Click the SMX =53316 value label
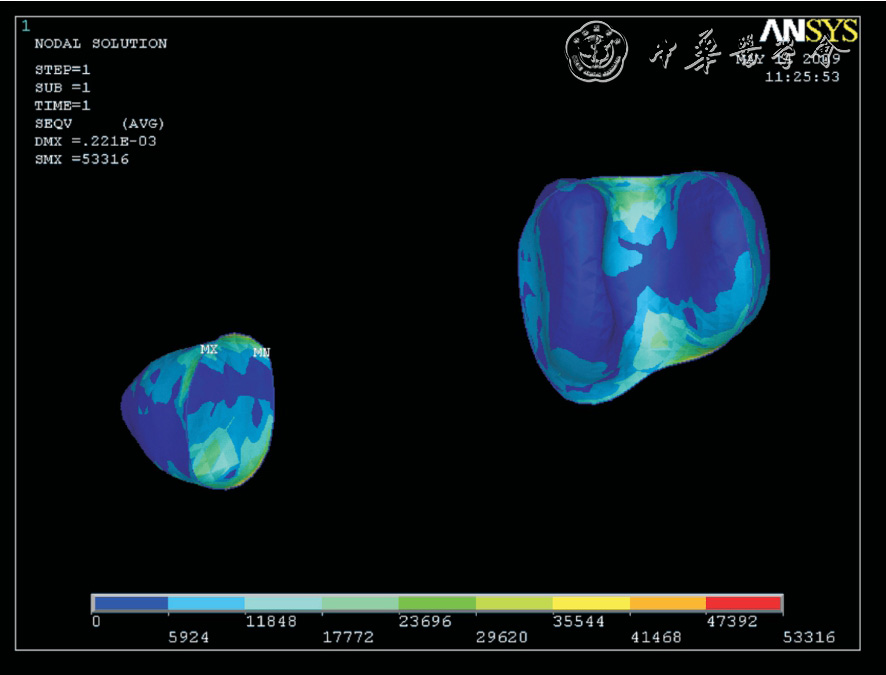 coord(81,159)
